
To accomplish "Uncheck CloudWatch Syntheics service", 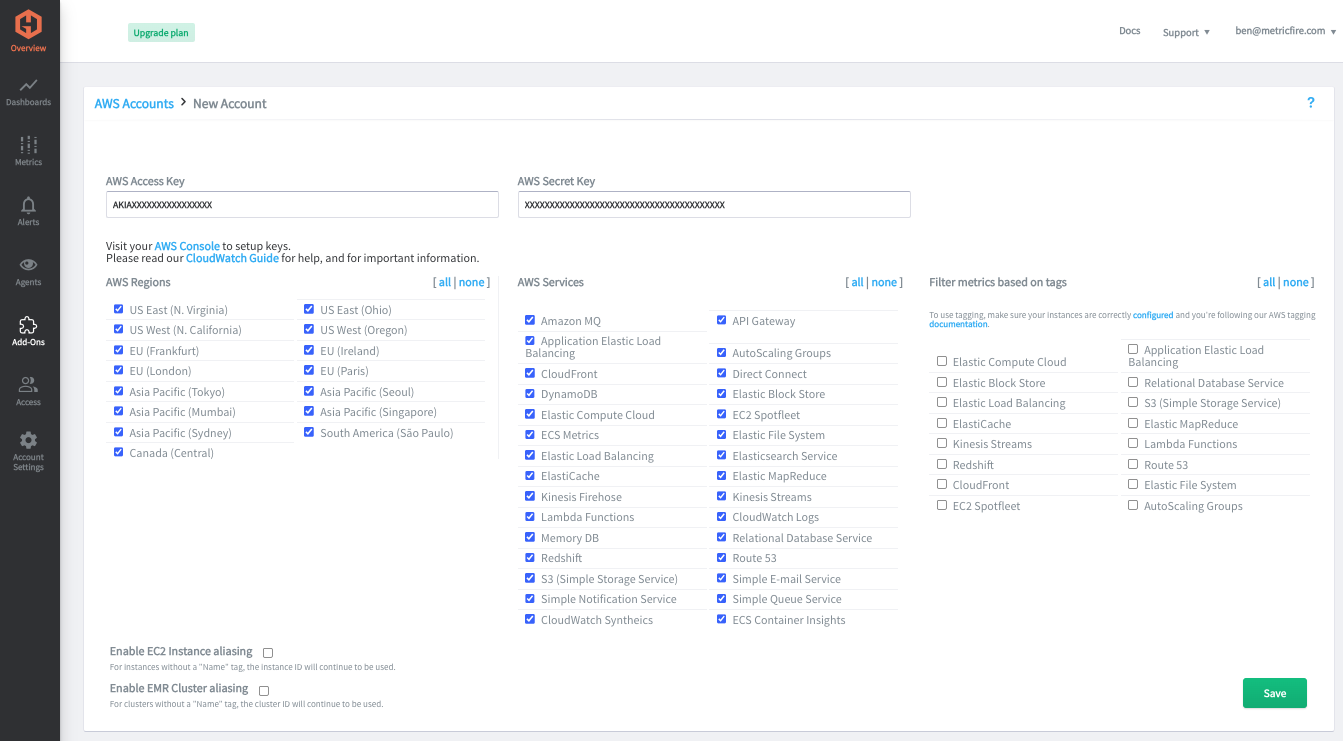I will [x=530, y=619].
